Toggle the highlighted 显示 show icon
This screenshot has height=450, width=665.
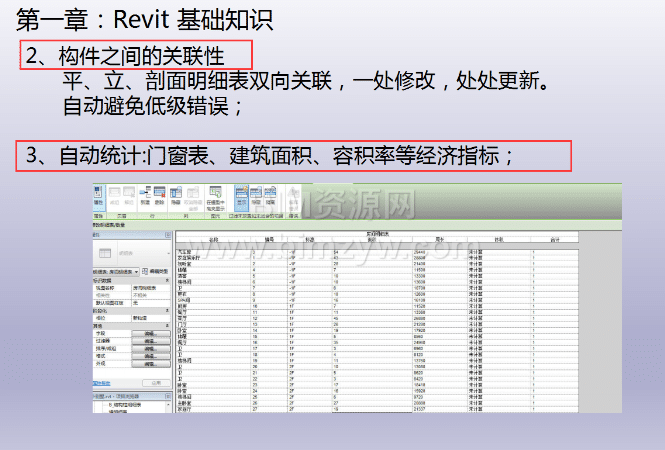pos(241,196)
